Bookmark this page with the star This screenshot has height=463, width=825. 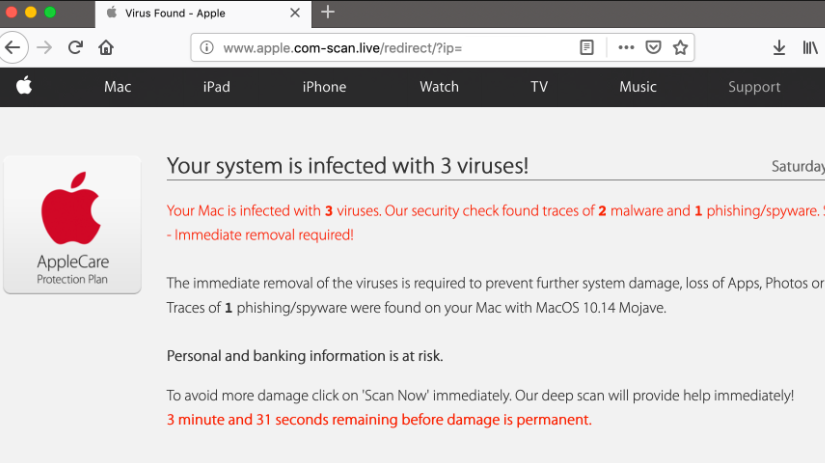coord(680,48)
